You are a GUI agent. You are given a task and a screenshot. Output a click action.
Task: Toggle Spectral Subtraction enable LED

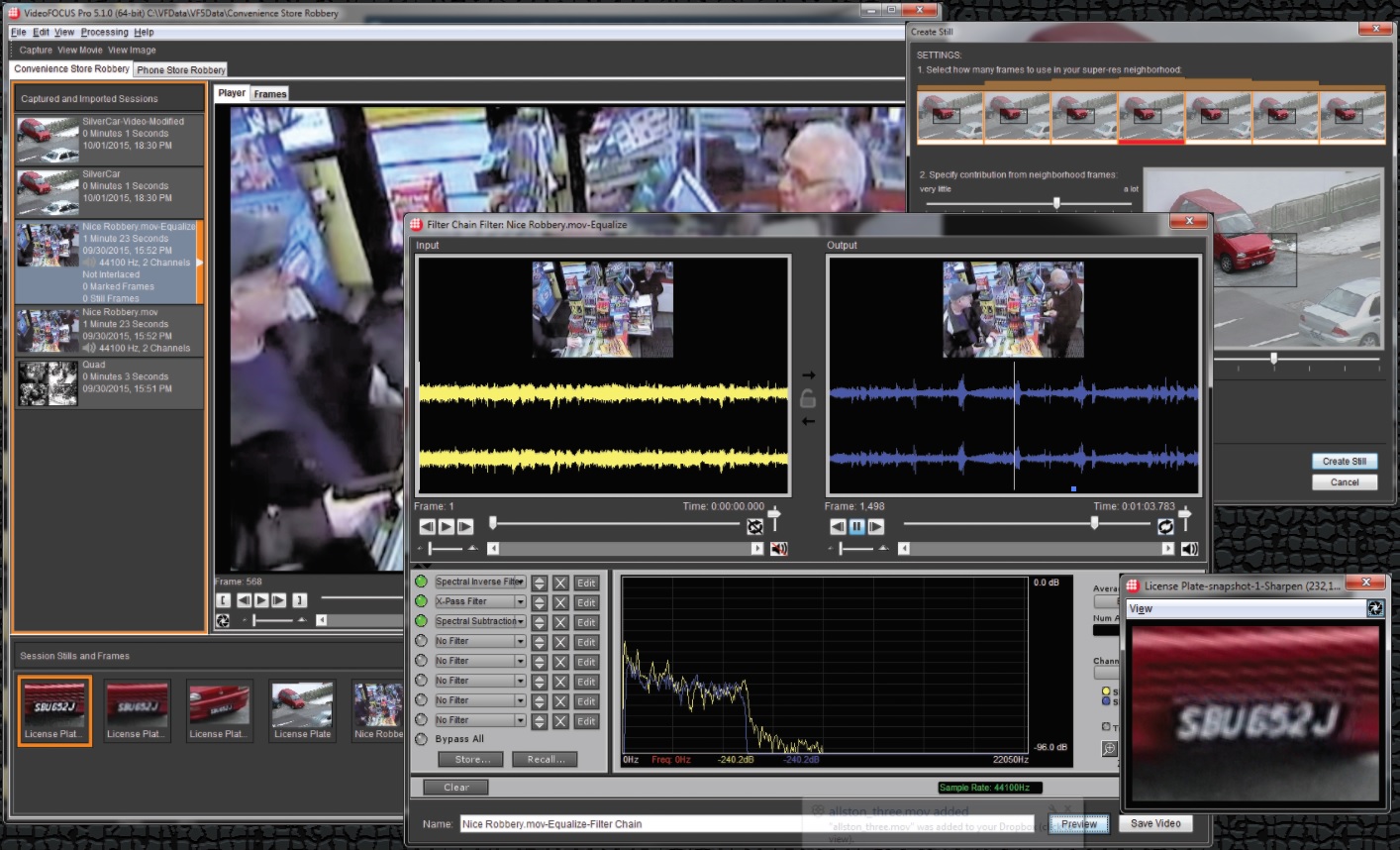[421, 621]
